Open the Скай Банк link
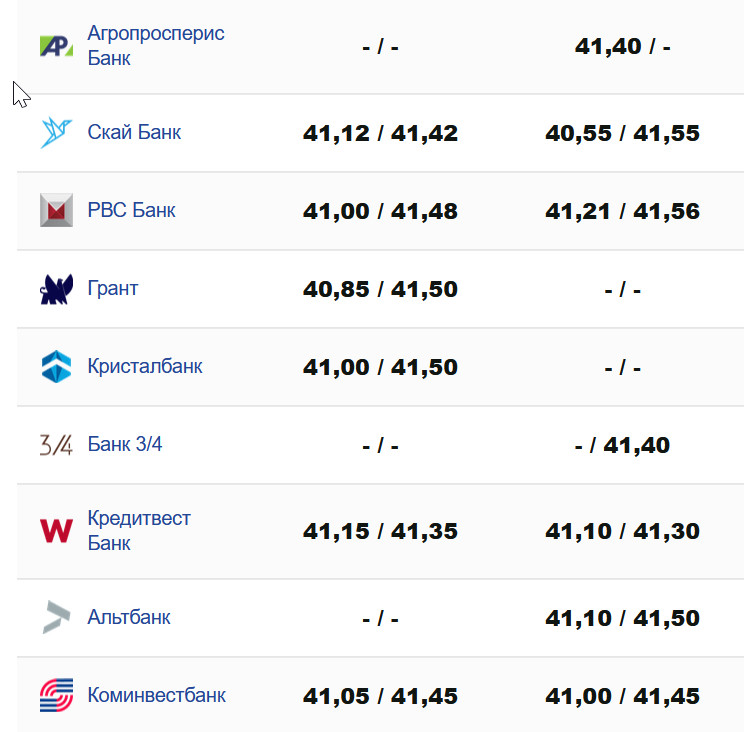Image resolution: width=744 pixels, height=732 pixels. [134, 132]
